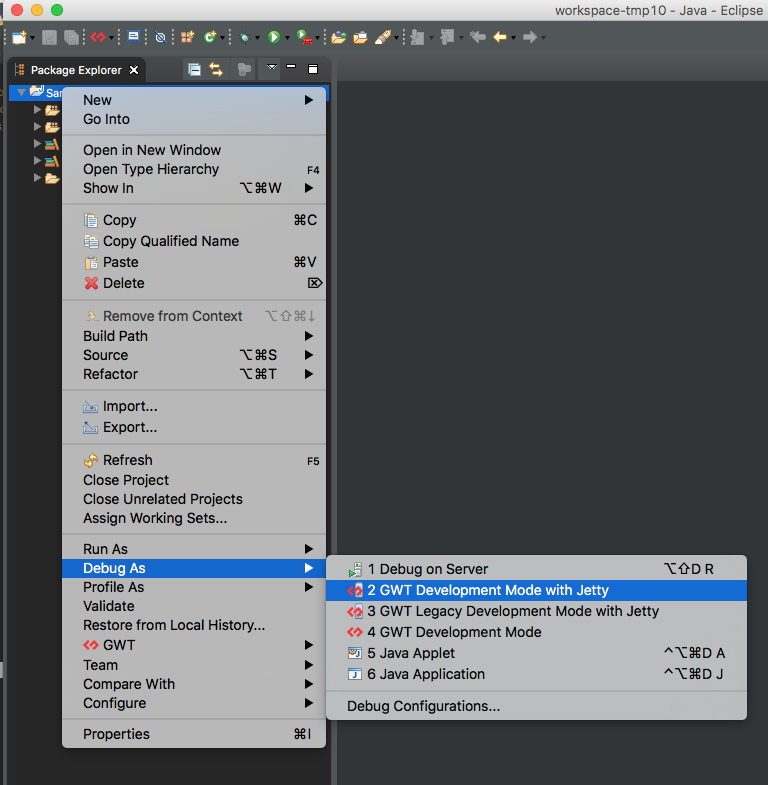Image resolution: width=768 pixels, height=785 pixels.
Task: Select Open in New Window
Action: [194, 150]
